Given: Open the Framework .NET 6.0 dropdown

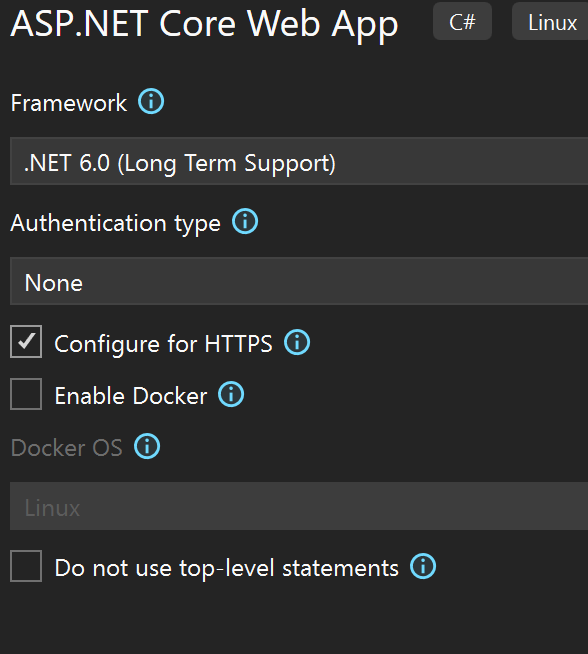Looking at the screenshot, I should coord(299,161).
